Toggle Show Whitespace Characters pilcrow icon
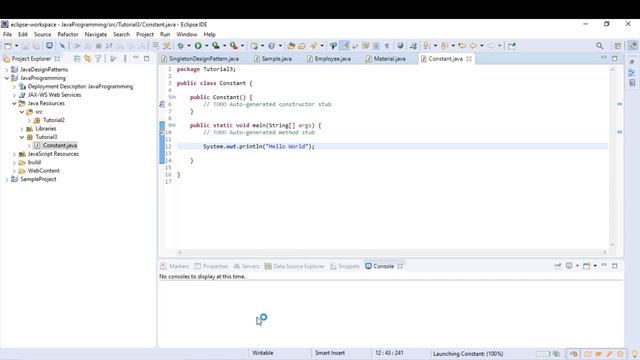Screen dimensions: 640x360 click(387, 46)
